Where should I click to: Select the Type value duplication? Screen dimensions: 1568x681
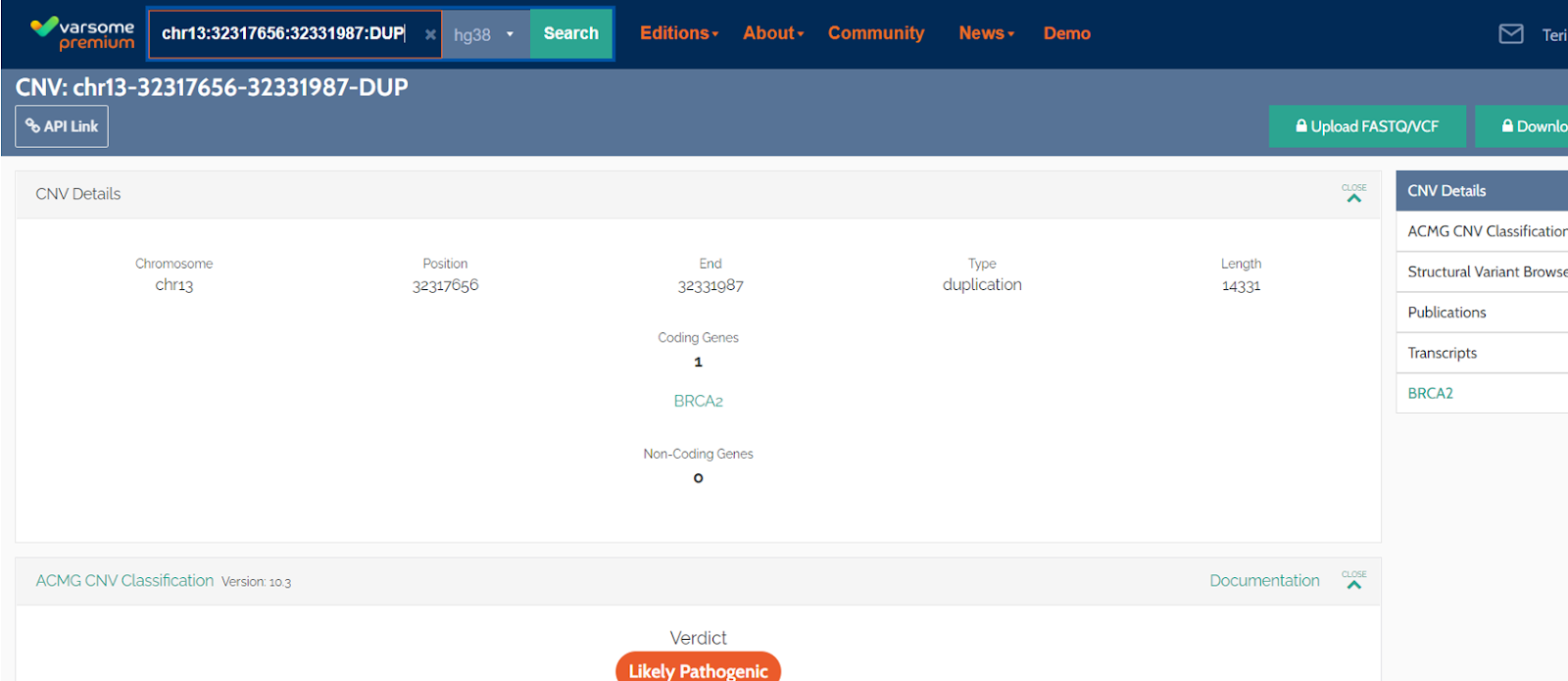[982, 284]
